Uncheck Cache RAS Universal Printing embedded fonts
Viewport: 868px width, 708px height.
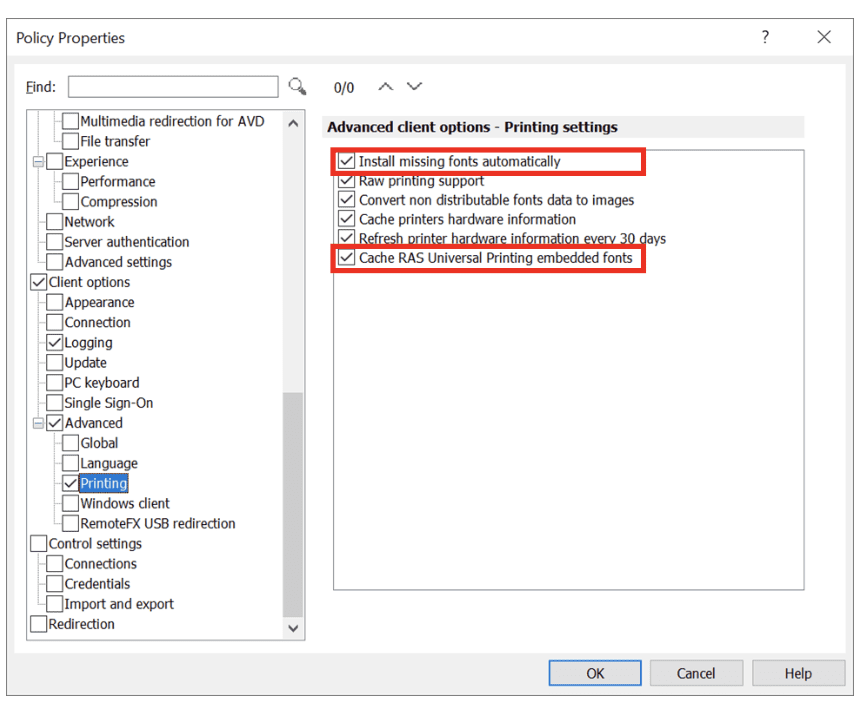(347, 258)
